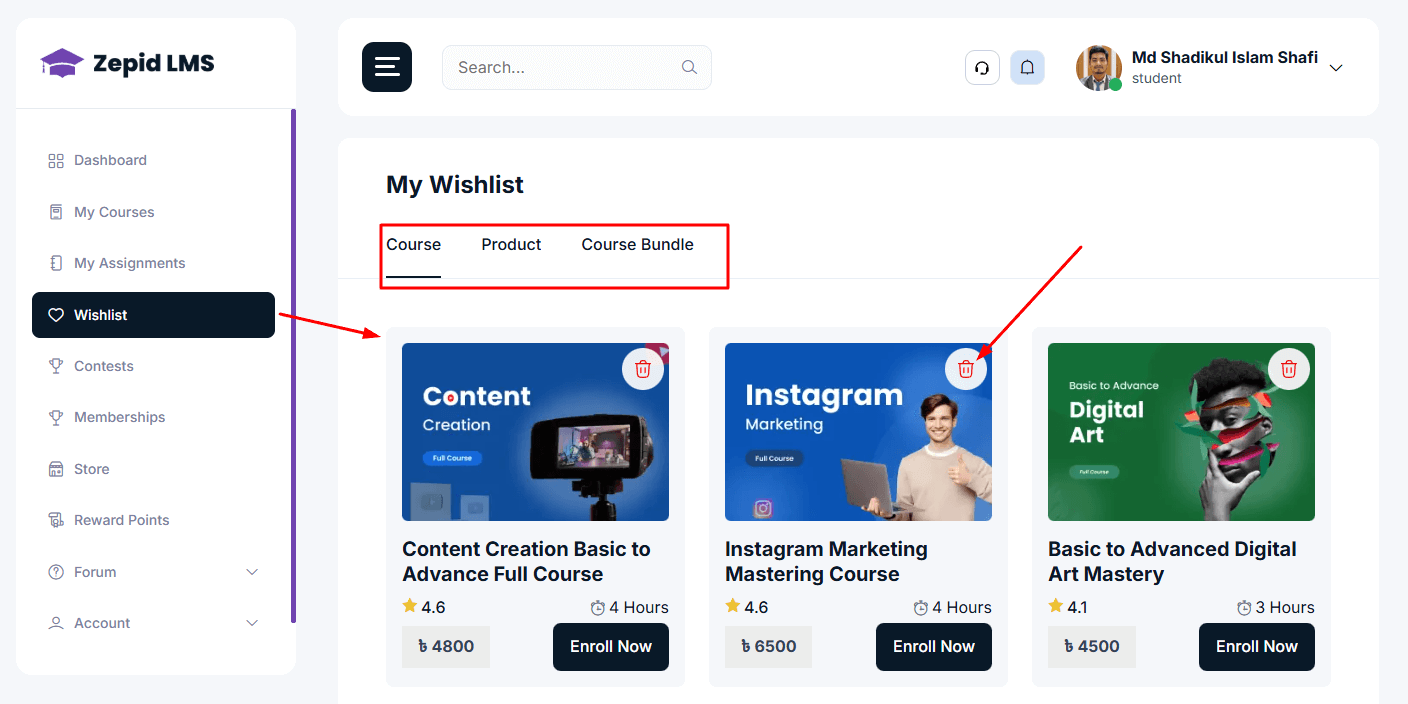1408x704 pixels.
Task: Expand the Forum submenu
Action: [x=252, y=572]
